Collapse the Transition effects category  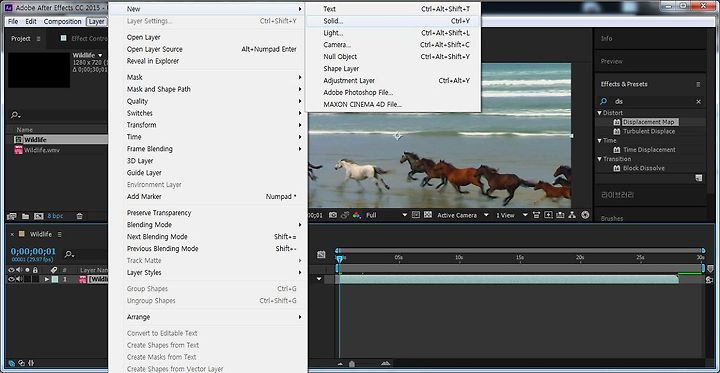pyautogui.click(x=600, y=159)
